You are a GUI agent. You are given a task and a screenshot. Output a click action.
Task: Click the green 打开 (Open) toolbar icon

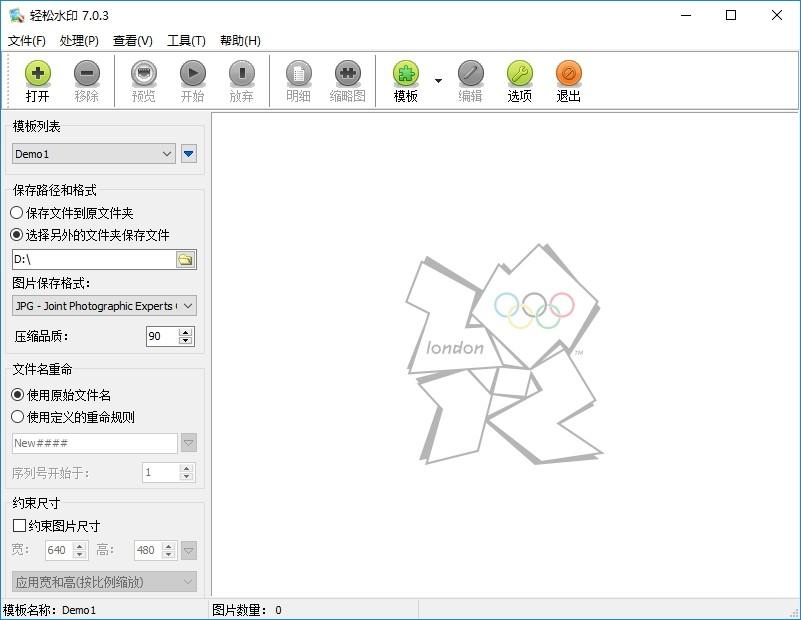(38, 74)
